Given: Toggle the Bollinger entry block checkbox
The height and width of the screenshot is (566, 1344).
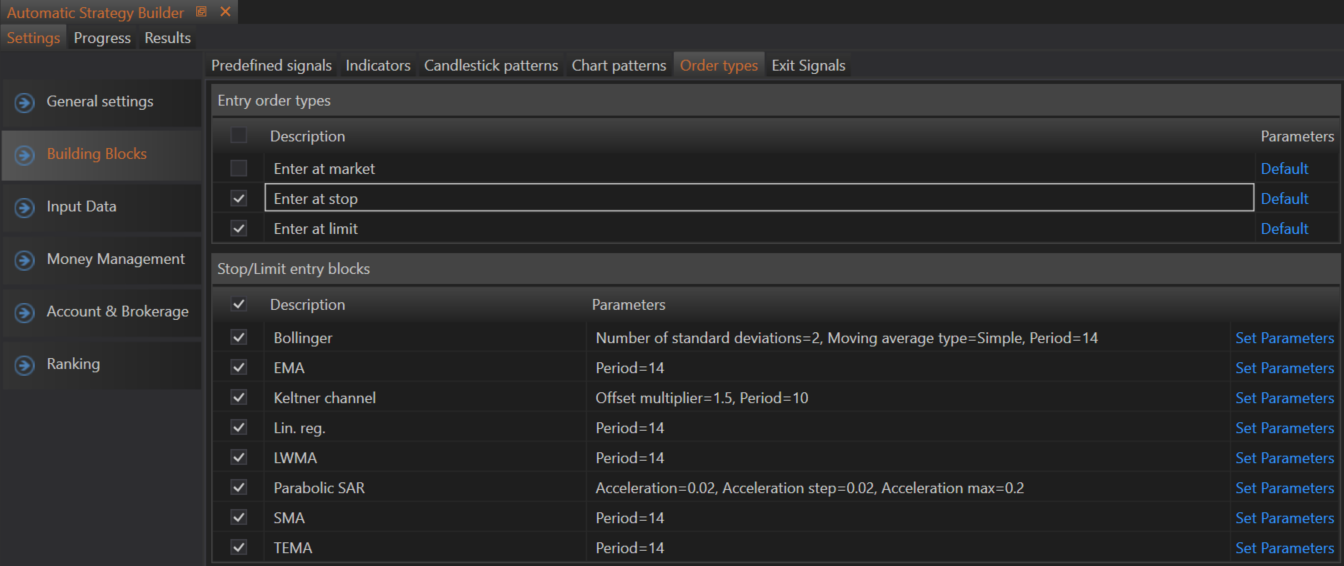Looking at the screenshot, I should pyautogui.click(x=239, y=337).
